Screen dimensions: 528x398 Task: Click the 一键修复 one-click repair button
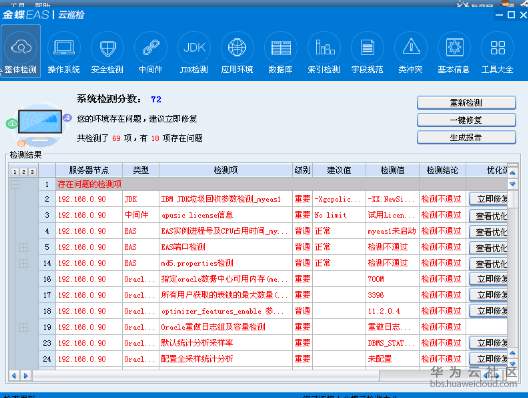466,120
